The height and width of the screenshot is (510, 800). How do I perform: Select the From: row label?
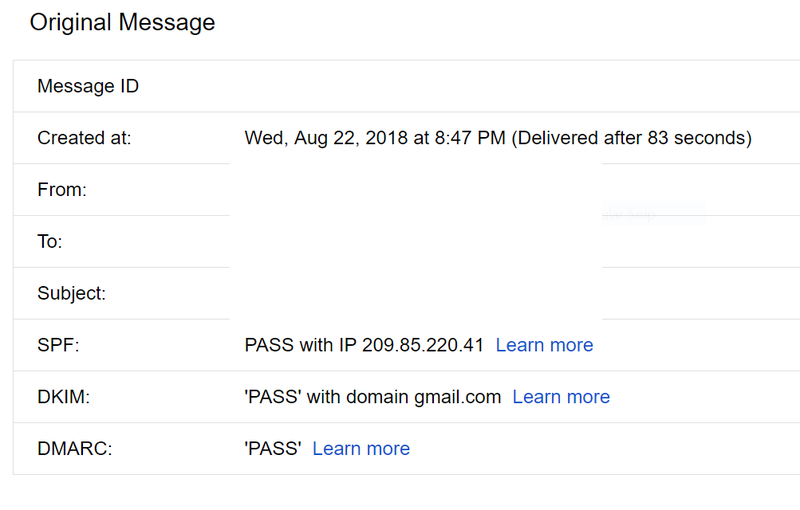[62, 190]
